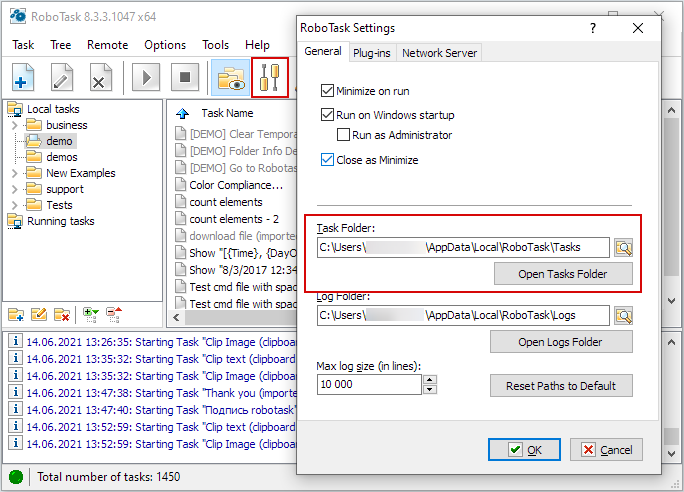
Task: Switch to the Network Server tab
Action: 439,53
